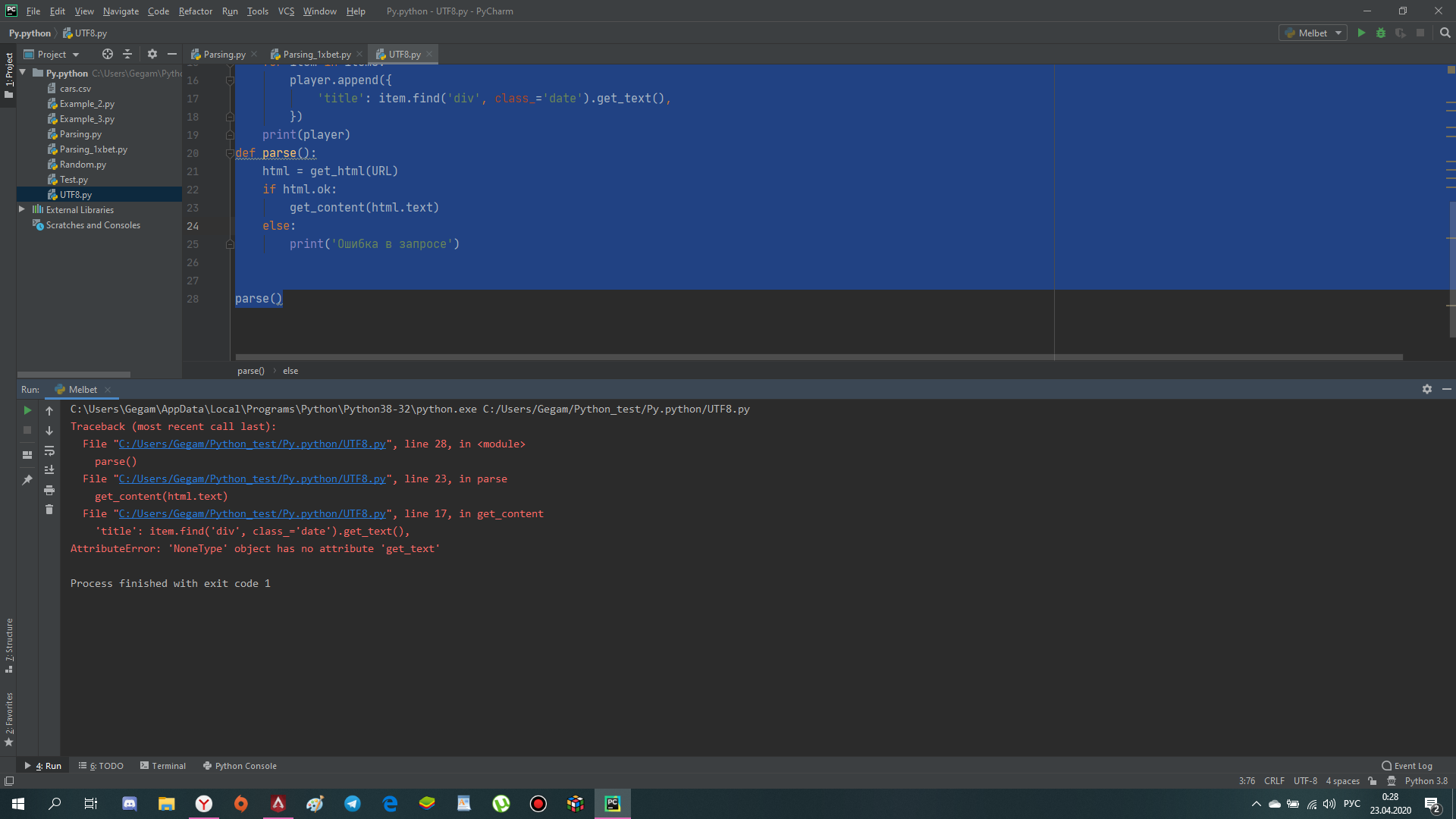Open the File menu
Screen dimensions: 1456x819
pyautogui.click(x=33, y=11)
